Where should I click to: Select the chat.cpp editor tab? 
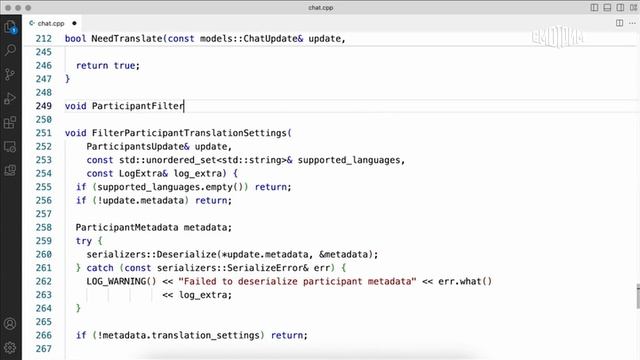[51, 23]
